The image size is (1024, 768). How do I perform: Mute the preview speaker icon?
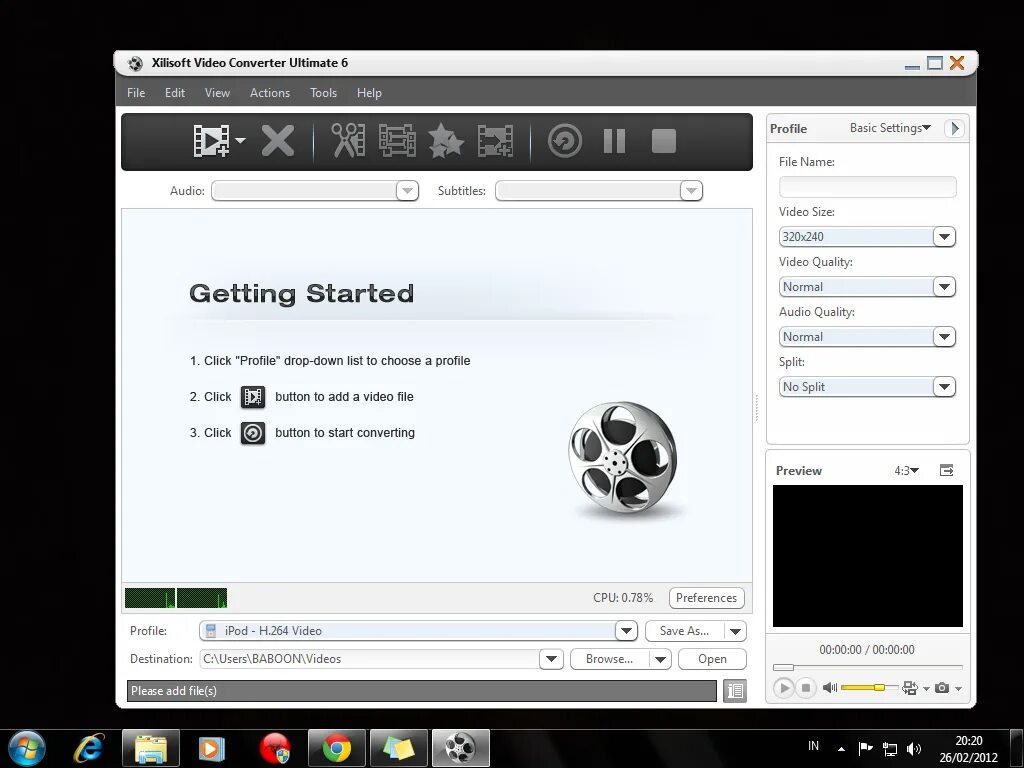(829, 688)
